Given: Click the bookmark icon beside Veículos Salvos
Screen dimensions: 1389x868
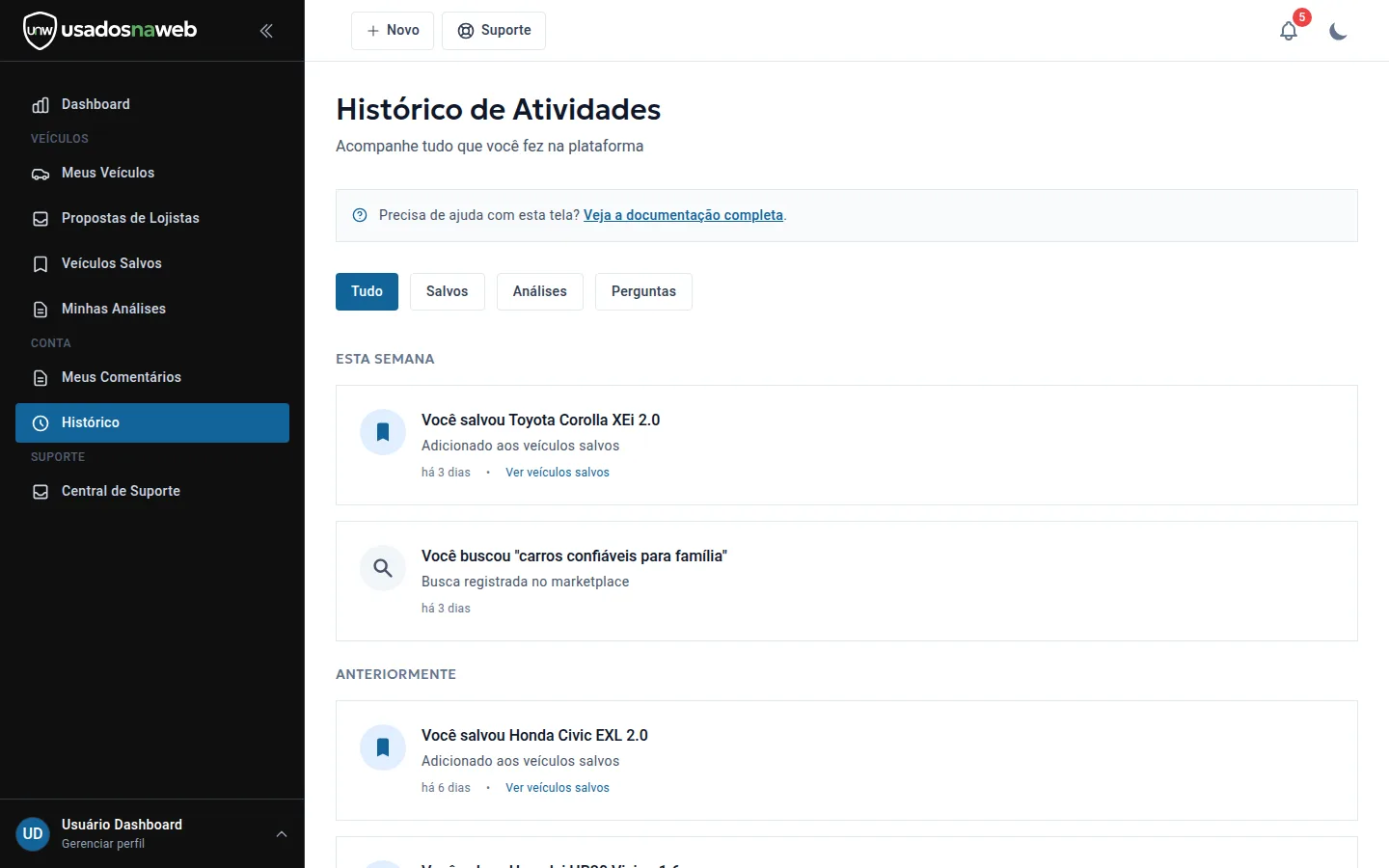Looking at the screenshot, I should point(41,264).
